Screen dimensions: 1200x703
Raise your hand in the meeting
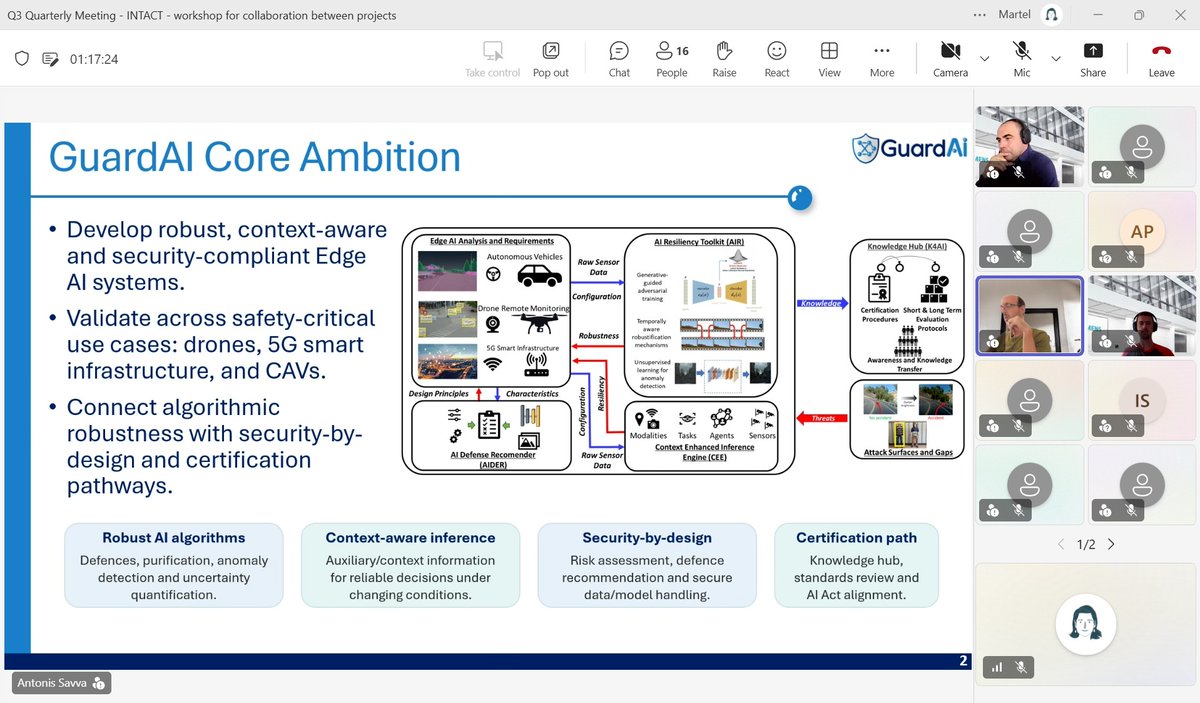[x=724, y=59]
